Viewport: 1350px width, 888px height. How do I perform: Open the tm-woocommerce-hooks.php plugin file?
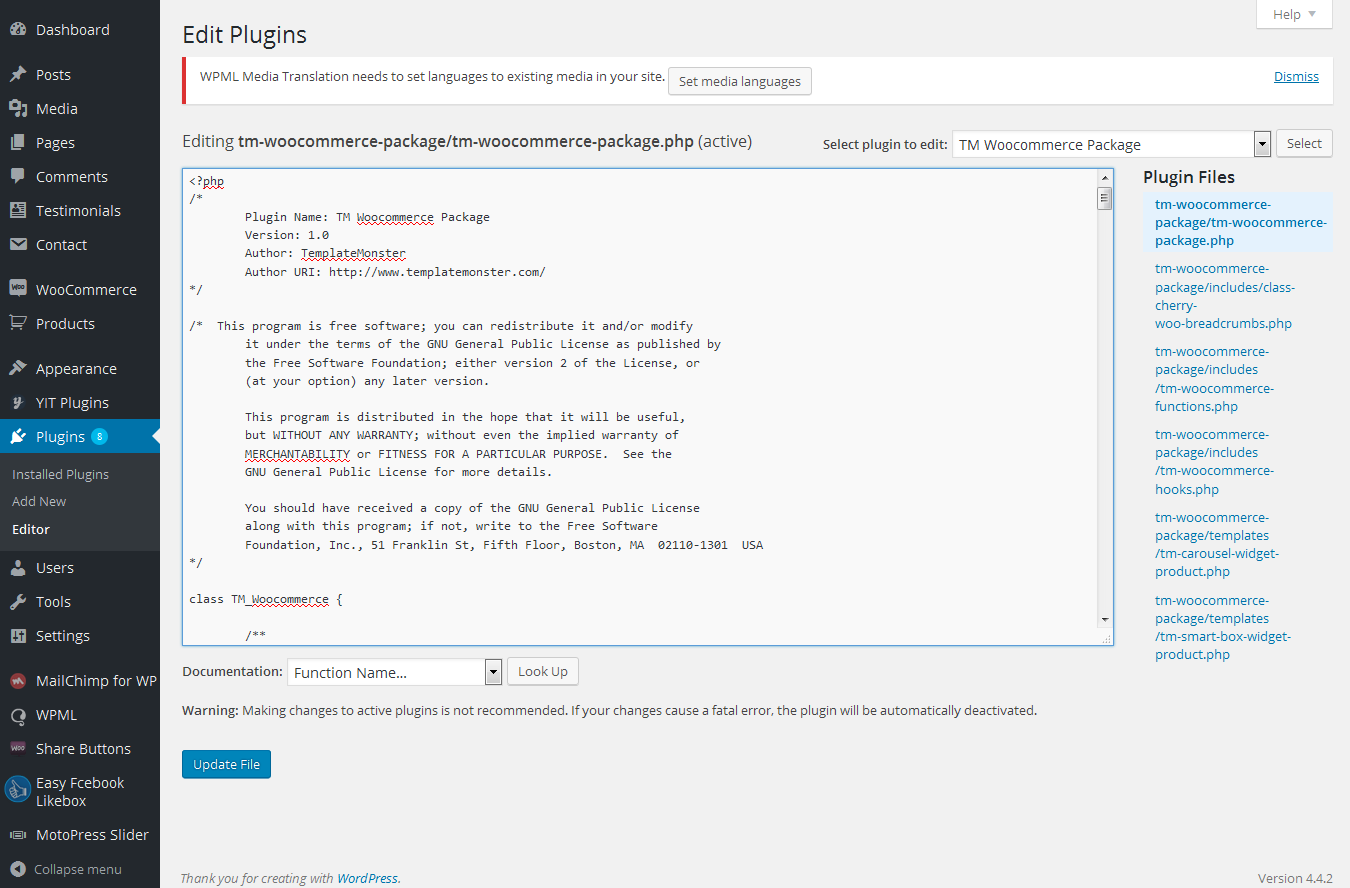tap(1213, 462)
